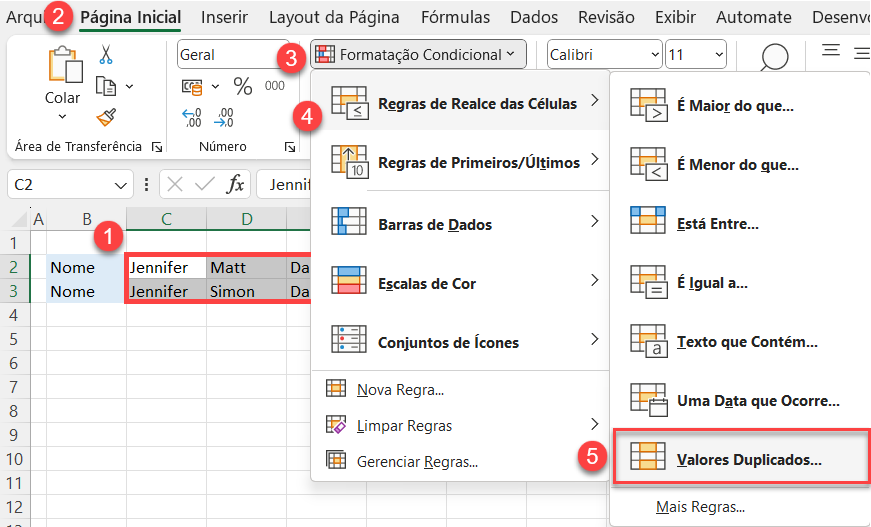The width and height of the screenshot is (871, 527).
Task: Click the Uma Data que Ocorre icon
Action: tap(648, 400)
